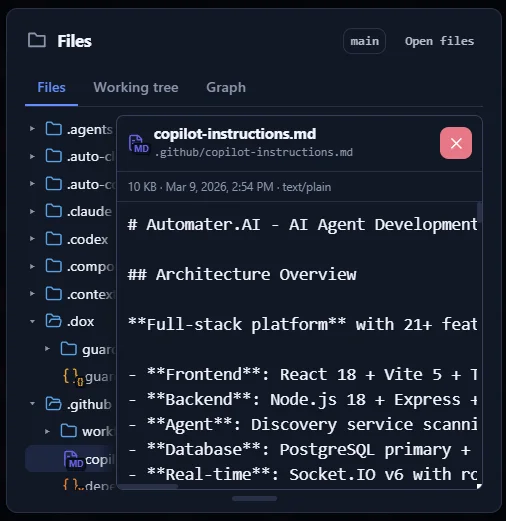Click the .compo folder icon
Image resolution: width=506 pixels, height=521 pixels.
click(x=53, y=266)
